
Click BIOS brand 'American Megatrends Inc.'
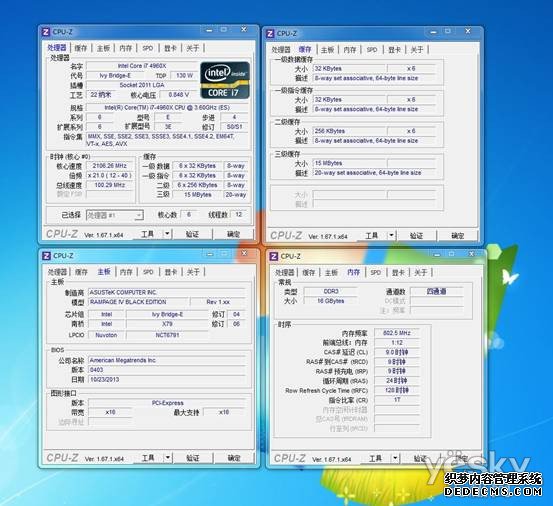[166, 360]
